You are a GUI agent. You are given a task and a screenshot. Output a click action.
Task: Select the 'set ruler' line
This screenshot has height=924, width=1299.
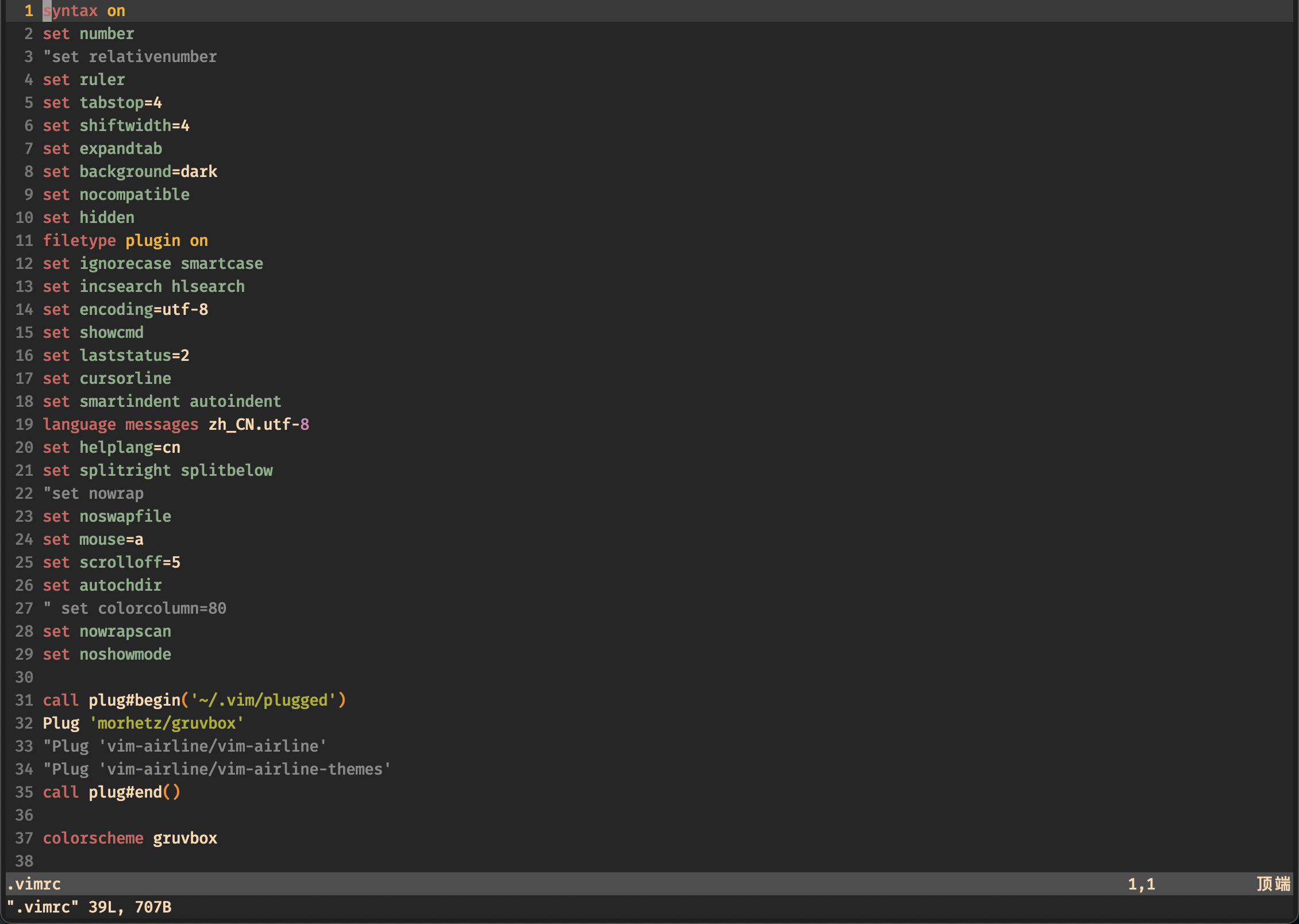click(x=84, y=80)
